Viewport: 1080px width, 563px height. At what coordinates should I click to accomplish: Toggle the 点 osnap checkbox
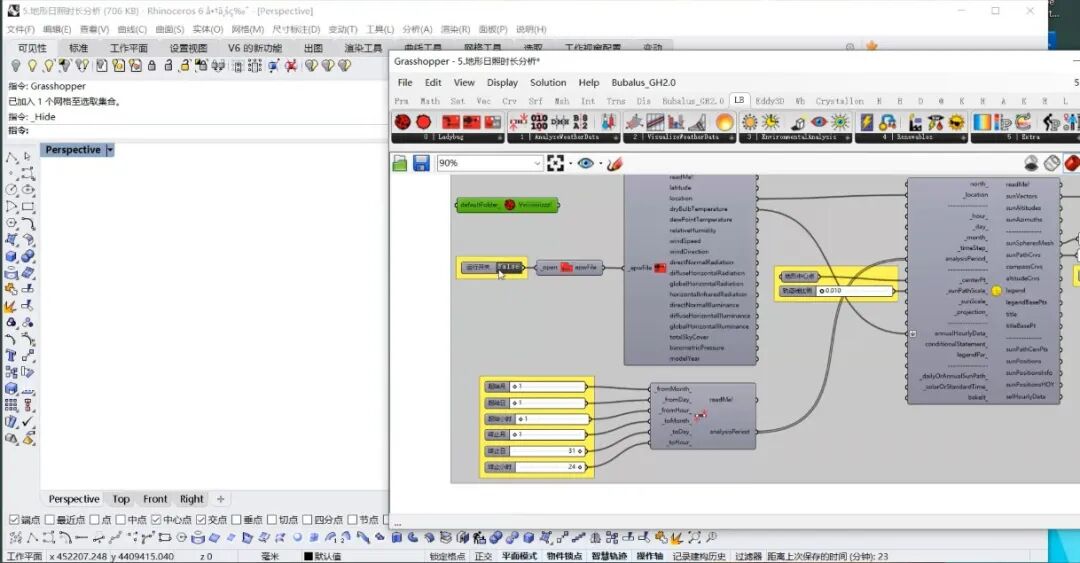[x=95, y=520]
